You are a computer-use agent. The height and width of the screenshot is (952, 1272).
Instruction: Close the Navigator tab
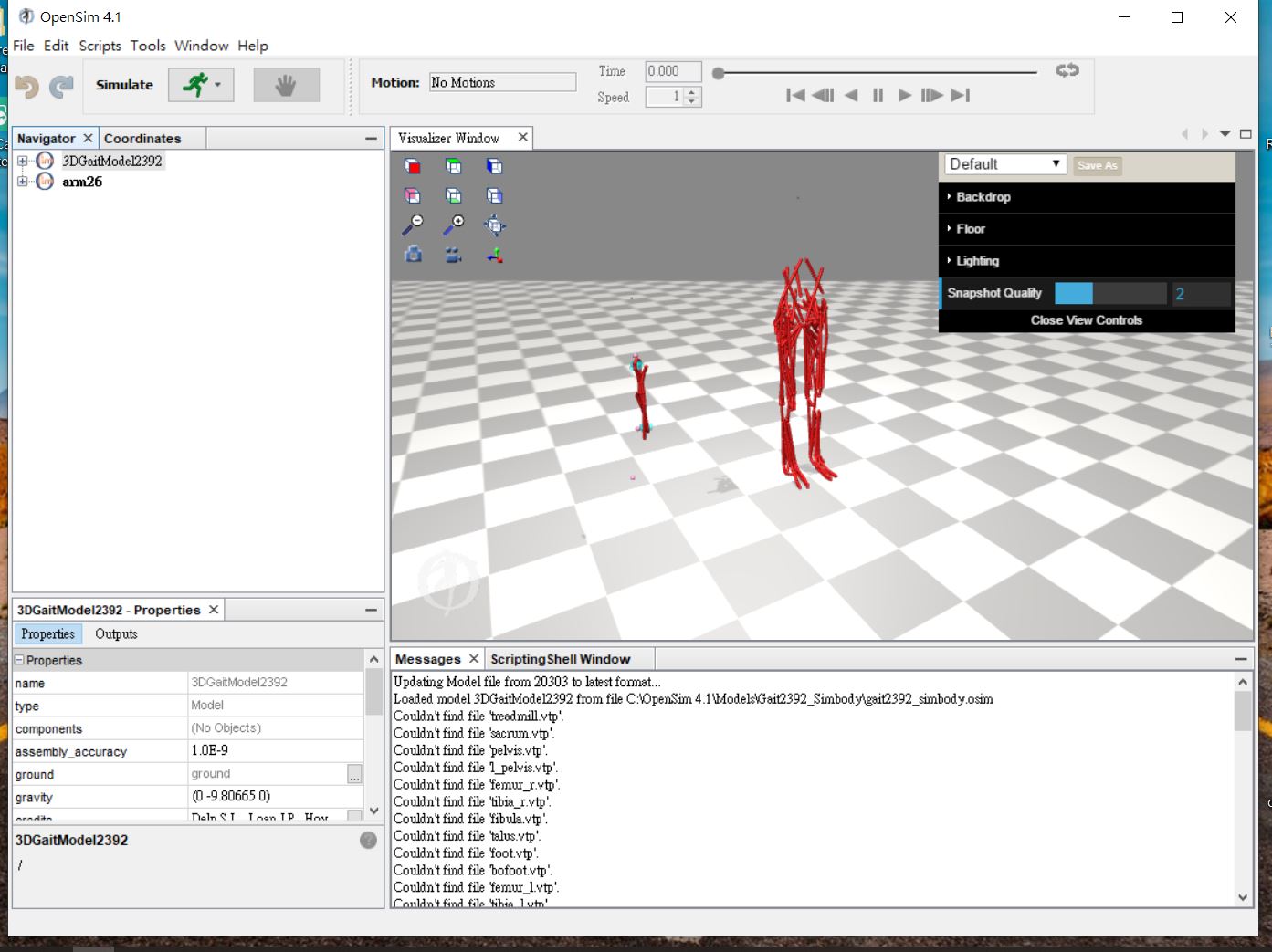point(88,138)
